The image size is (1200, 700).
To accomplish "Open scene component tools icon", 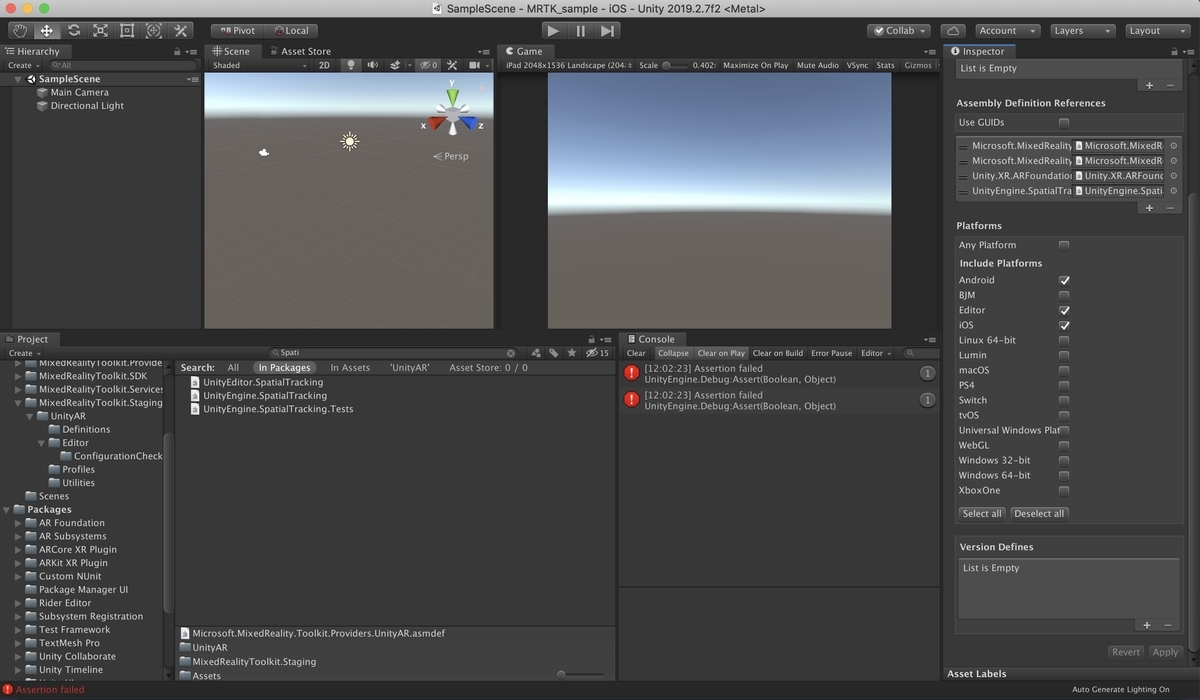I will 452,65.
